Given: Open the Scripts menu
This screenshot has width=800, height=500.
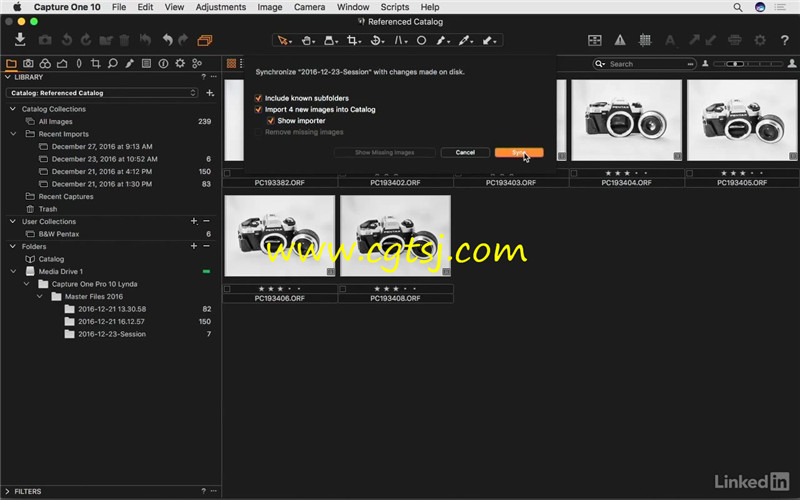Looking at the screenshot, I should pyautogui.click(x=395, y=7).
